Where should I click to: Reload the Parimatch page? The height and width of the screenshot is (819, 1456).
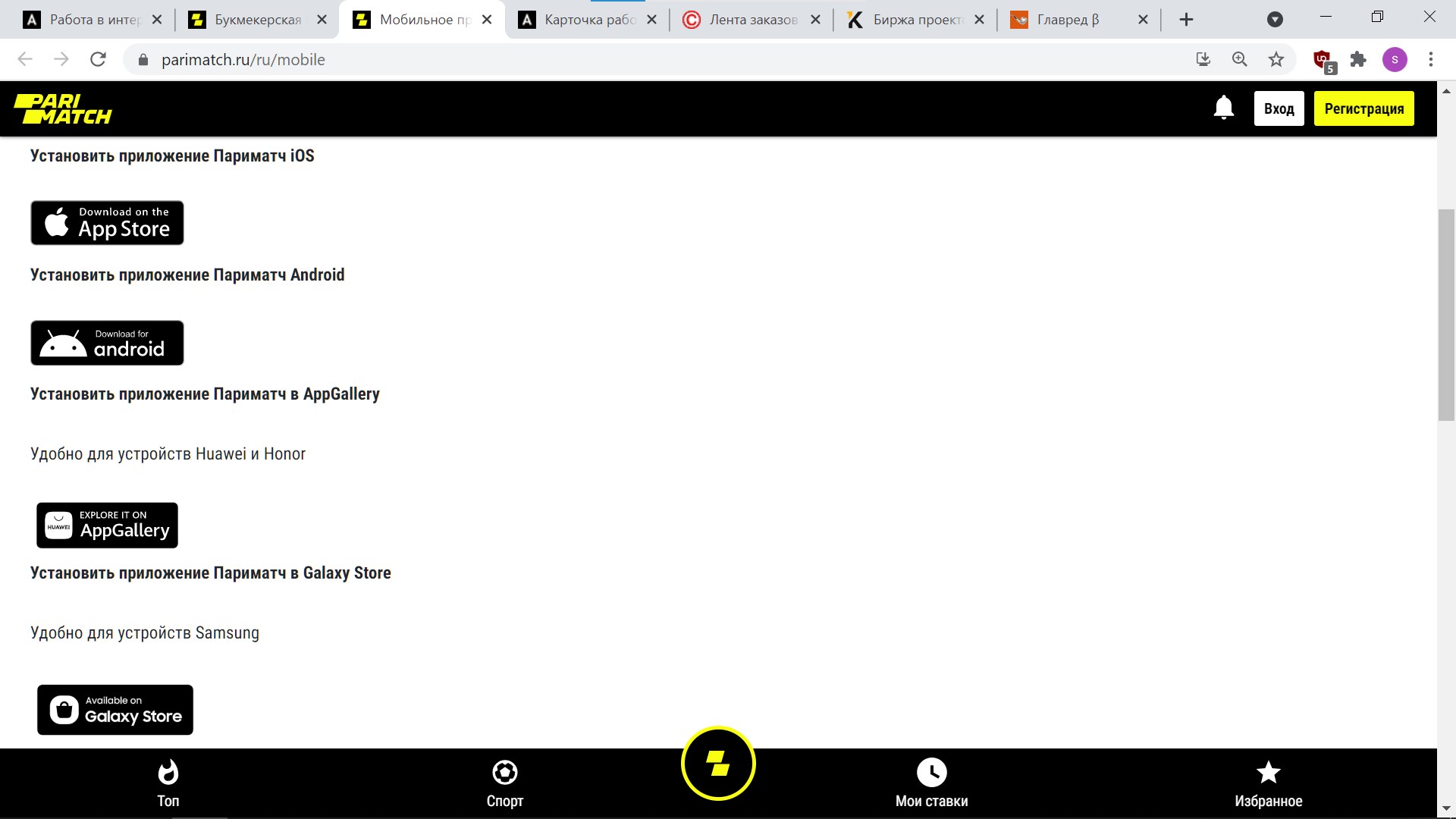[x=98, y=59]
